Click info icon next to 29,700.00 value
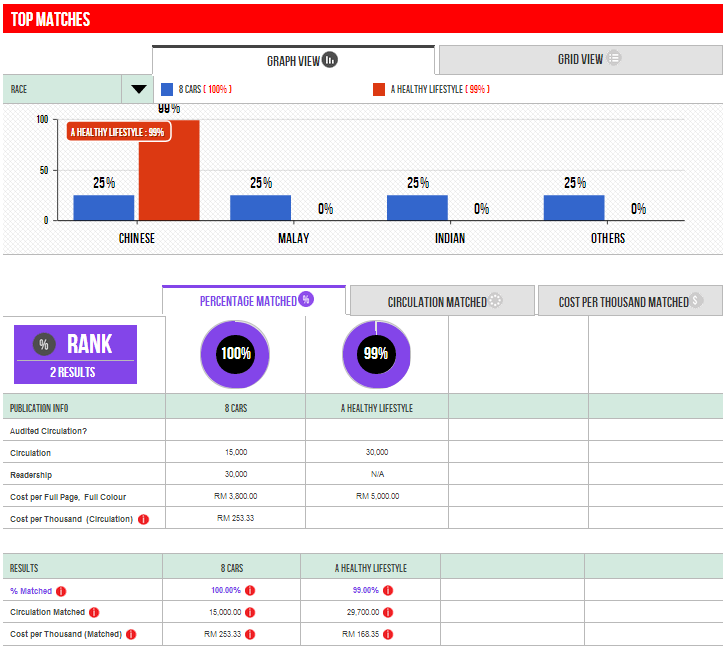Screen dimensions: 725x652 point(389,612)
